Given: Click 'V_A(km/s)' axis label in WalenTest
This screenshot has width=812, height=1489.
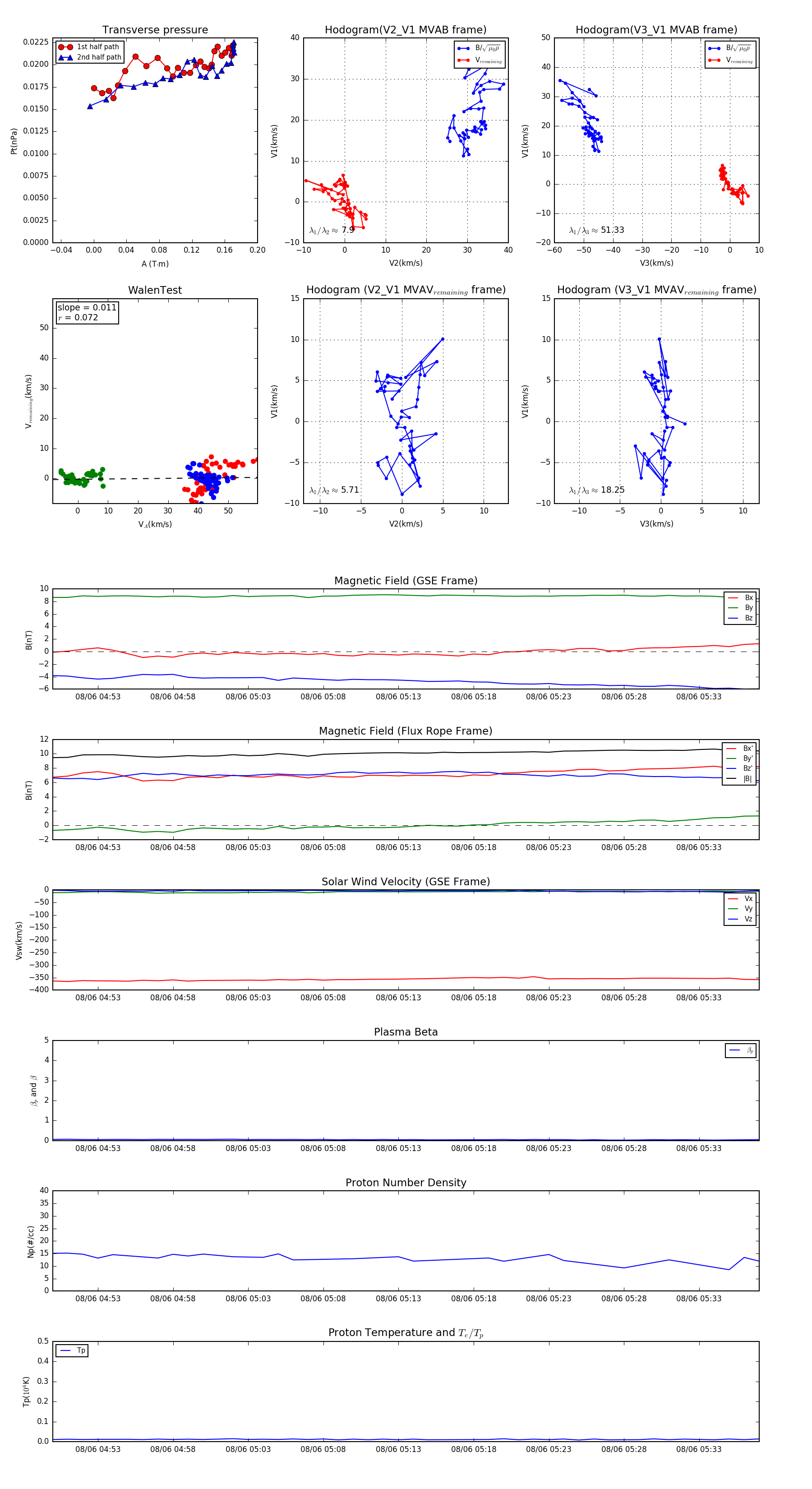Looking at the screenshot, I should 155,524.
